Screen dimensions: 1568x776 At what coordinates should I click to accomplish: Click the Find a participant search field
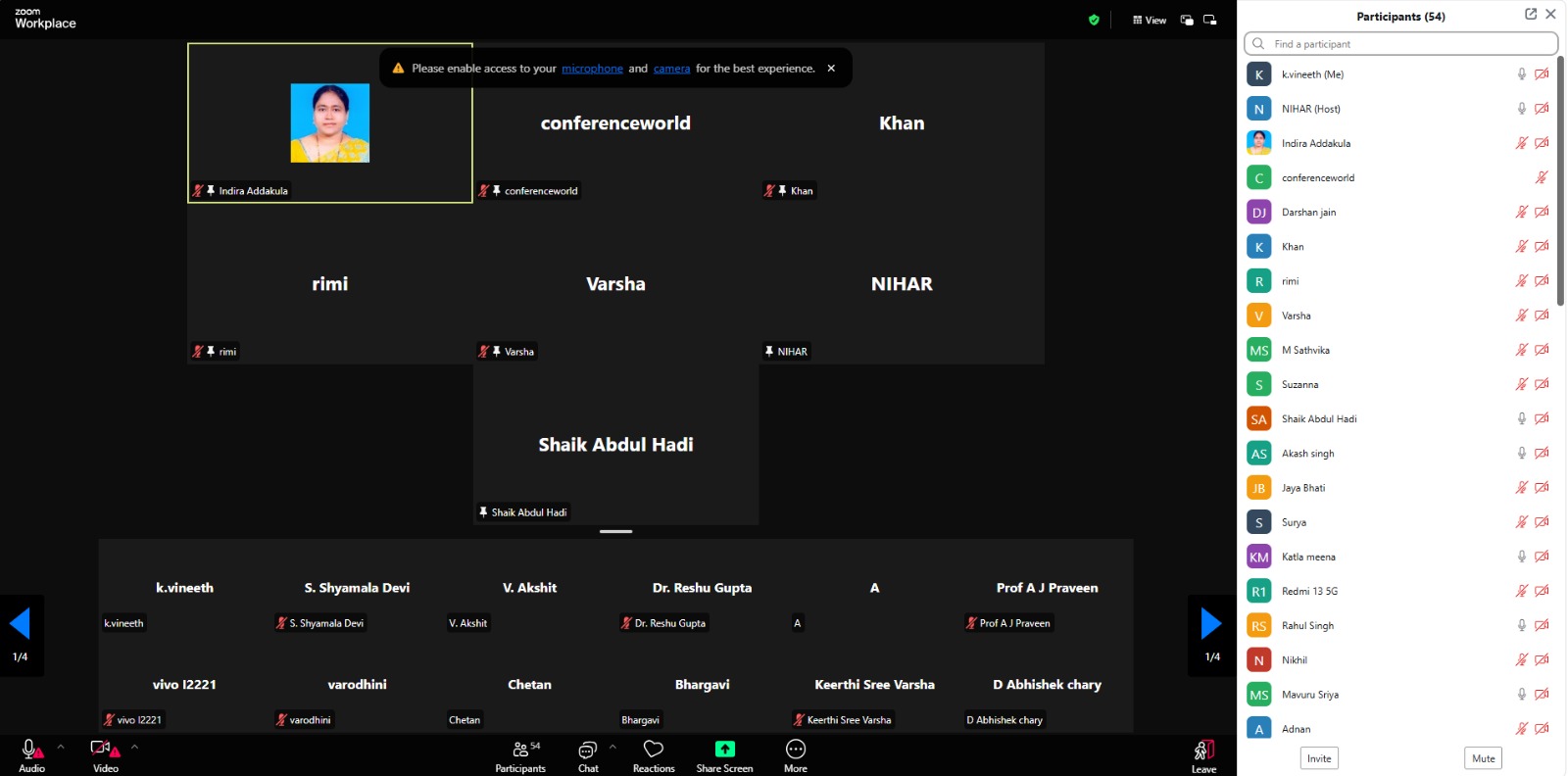(x=1401, y=44)
